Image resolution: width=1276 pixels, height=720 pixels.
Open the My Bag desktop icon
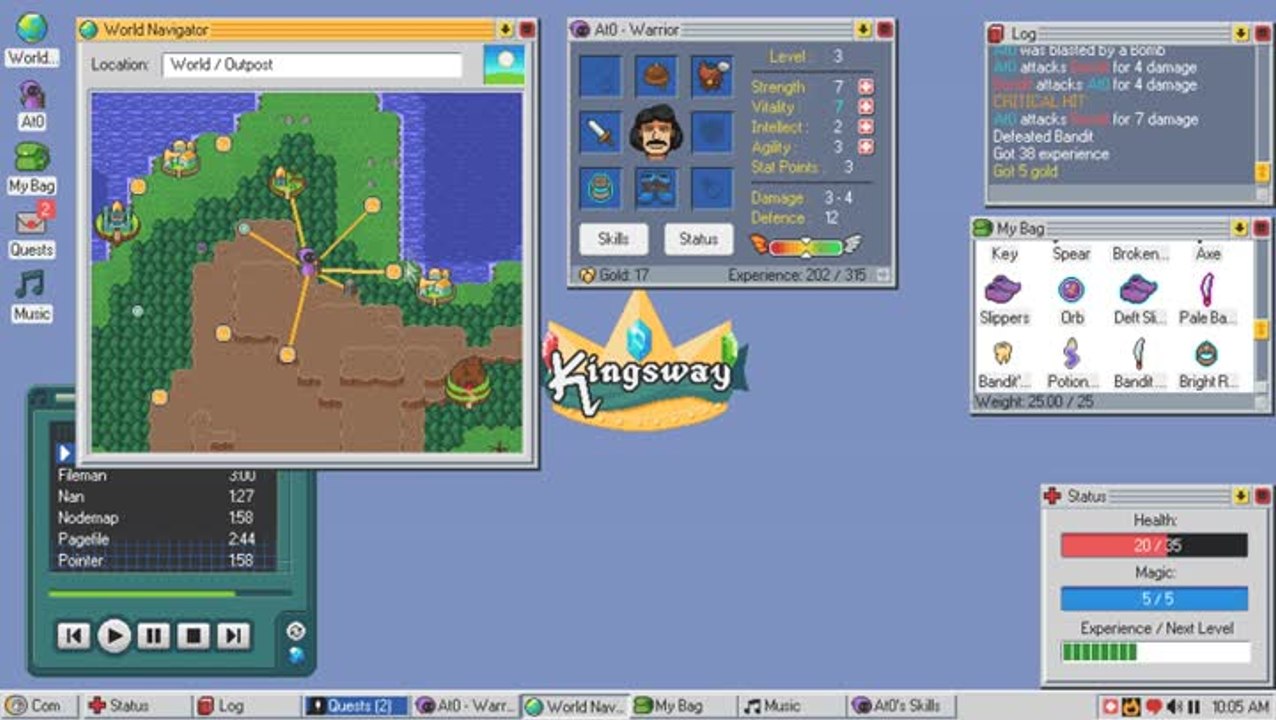click(32, 168)
